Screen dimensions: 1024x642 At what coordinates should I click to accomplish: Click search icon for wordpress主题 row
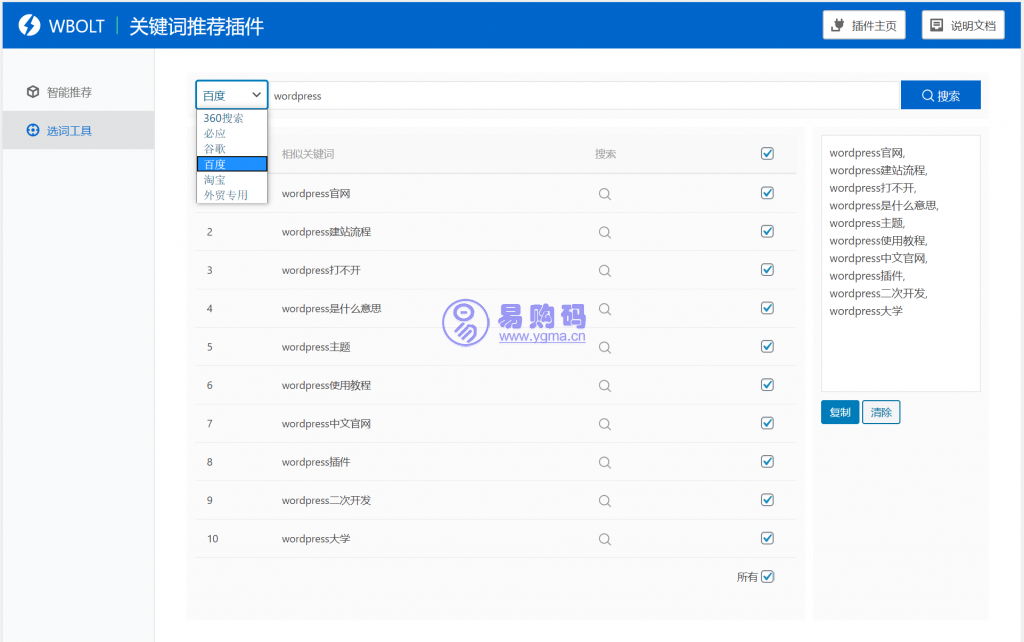click(604, 347)
